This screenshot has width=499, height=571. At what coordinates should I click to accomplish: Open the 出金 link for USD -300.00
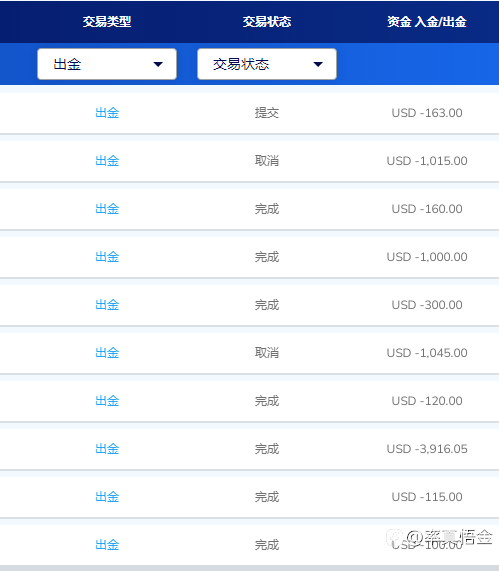tap(107, 305)
